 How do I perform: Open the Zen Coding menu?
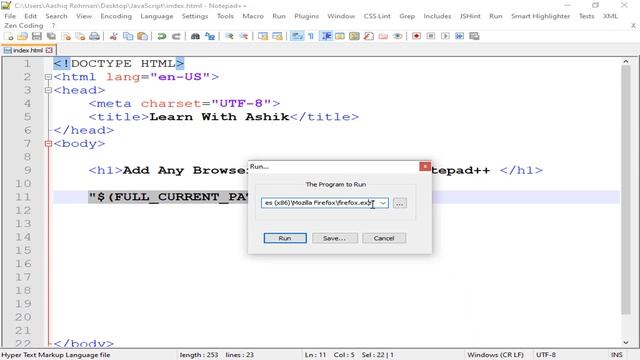(24, 25)
